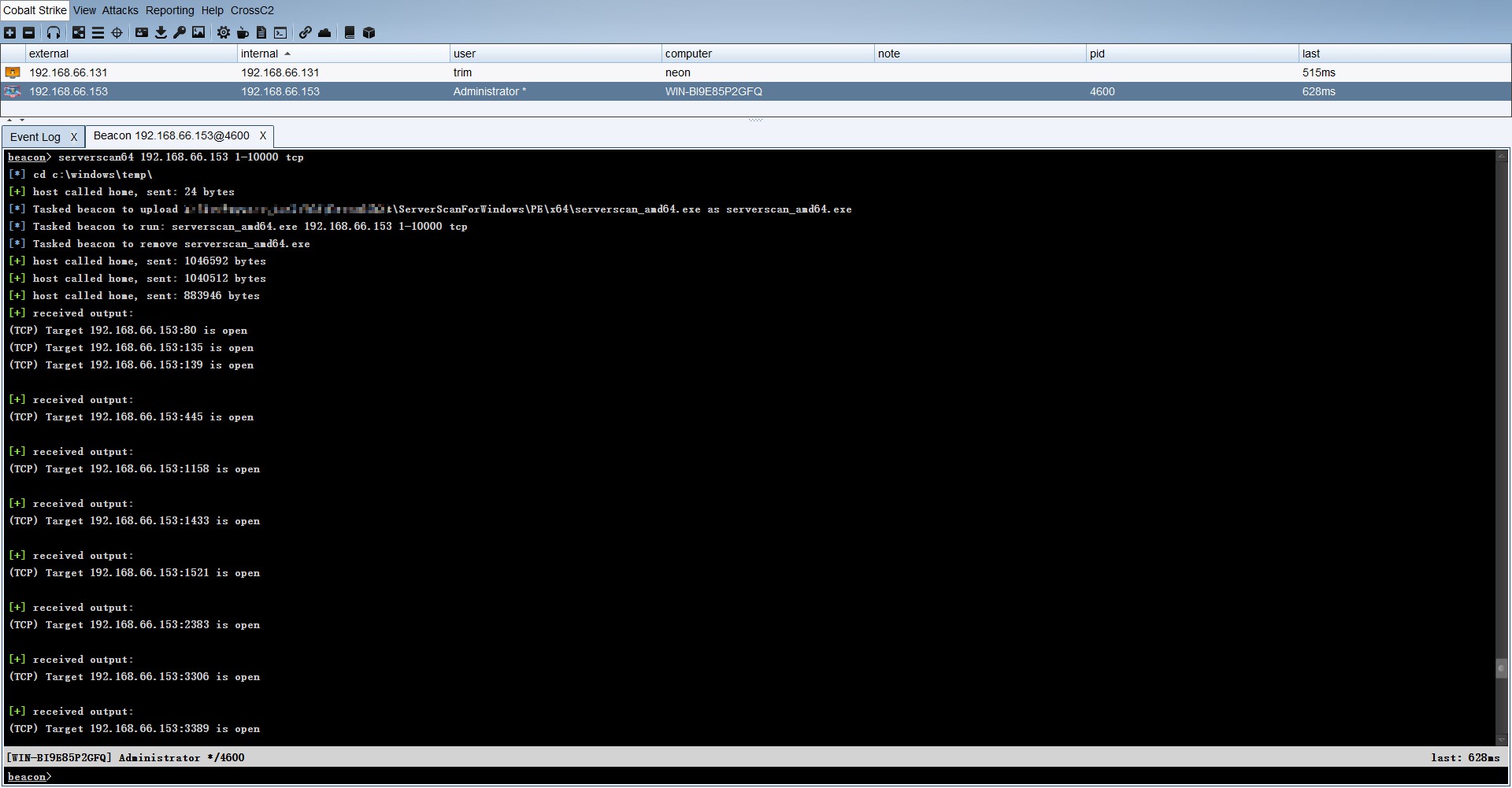Image resolution: width=1512 pixels, height=788 pixels.
Task: Open the help manual book icon
Action: coord(349,33)
